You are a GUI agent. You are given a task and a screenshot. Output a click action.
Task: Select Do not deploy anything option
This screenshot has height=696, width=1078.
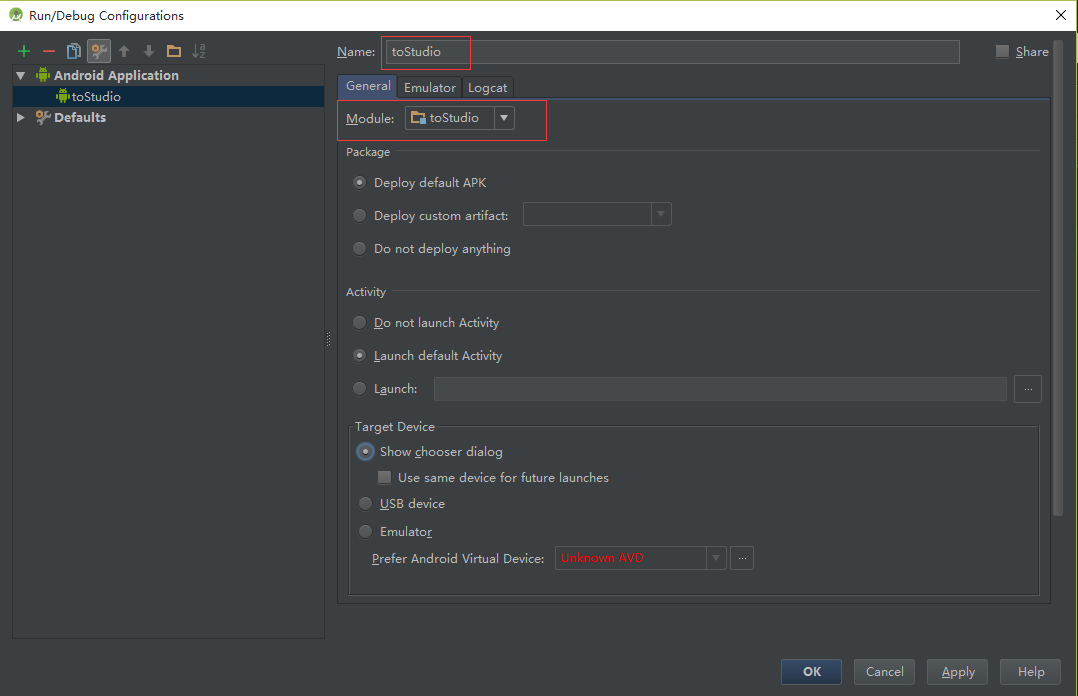[x=359, y=249]
